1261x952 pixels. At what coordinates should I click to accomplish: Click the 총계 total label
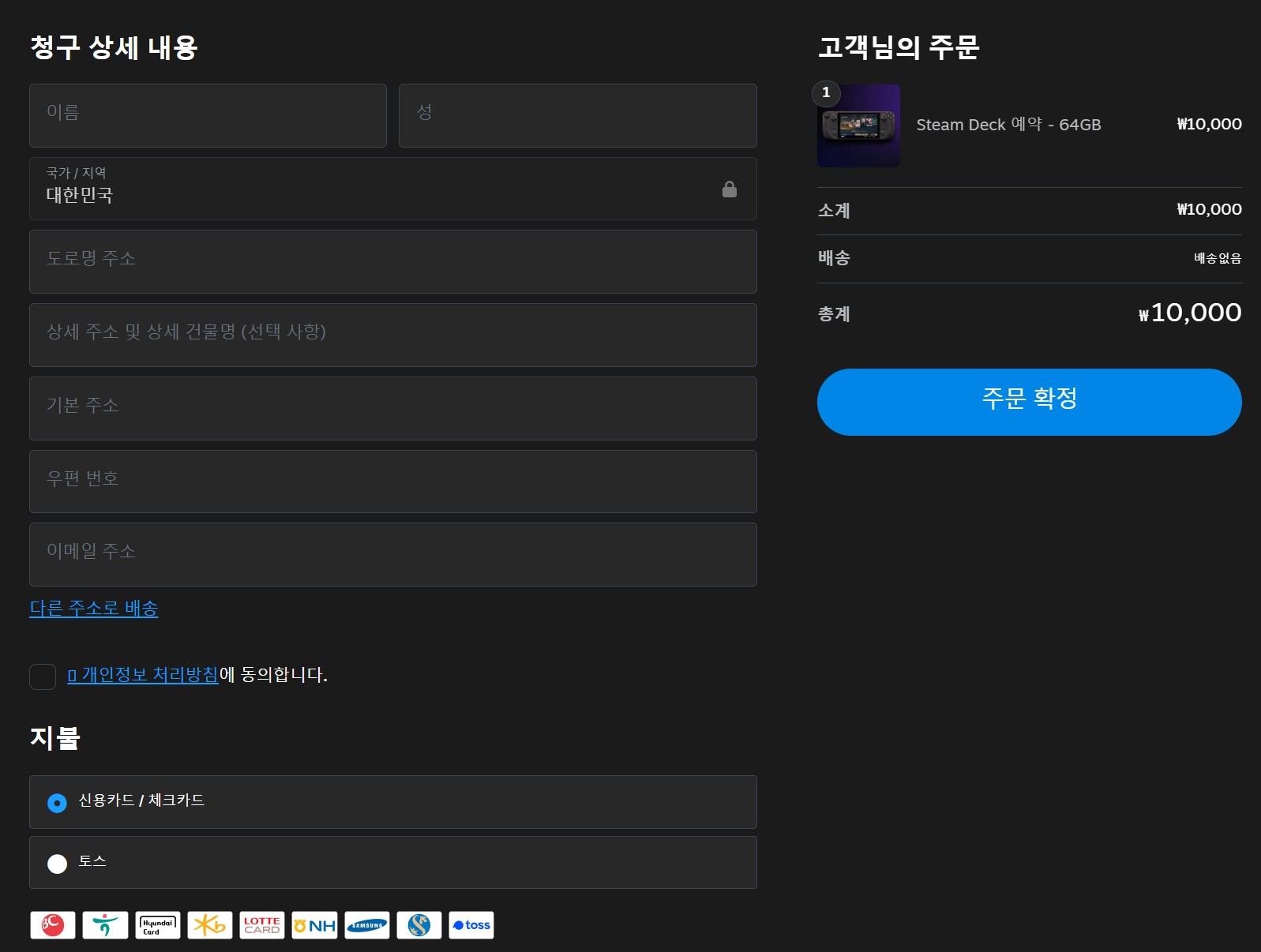click(834, 314)
